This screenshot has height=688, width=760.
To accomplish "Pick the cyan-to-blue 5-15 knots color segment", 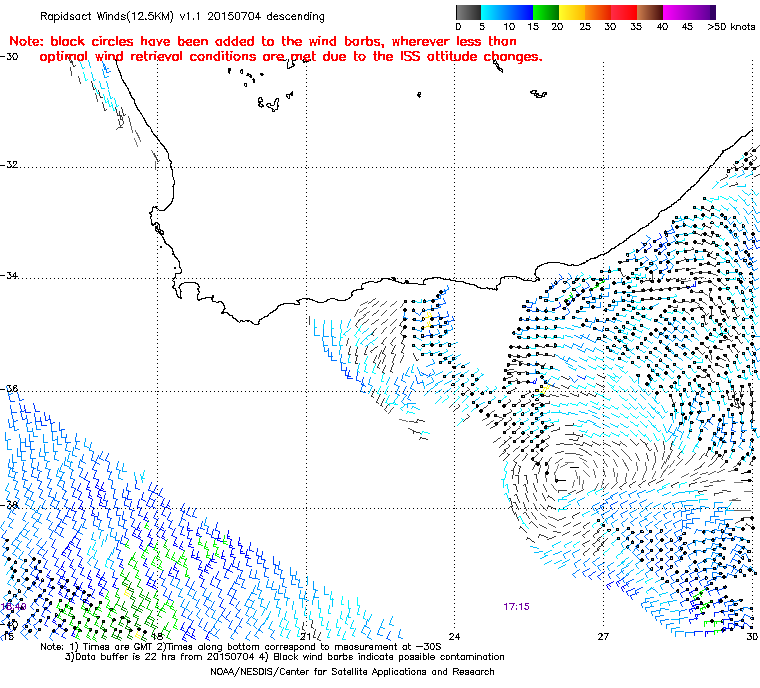I will [x=507, y=12].
